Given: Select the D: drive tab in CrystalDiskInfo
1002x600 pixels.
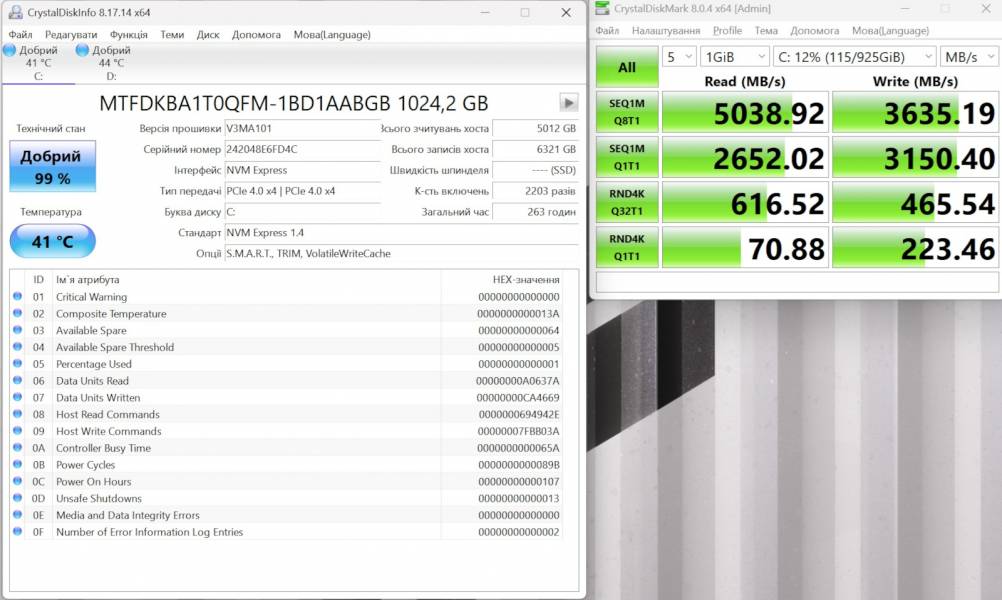Looking at the screenshot, I should (x=111, y=63).
